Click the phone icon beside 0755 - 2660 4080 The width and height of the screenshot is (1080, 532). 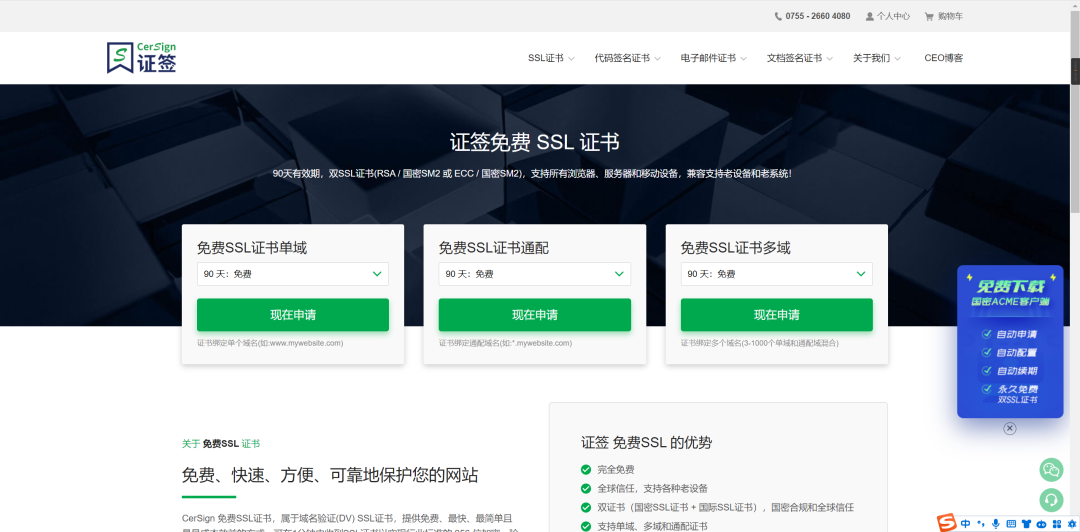778,16
